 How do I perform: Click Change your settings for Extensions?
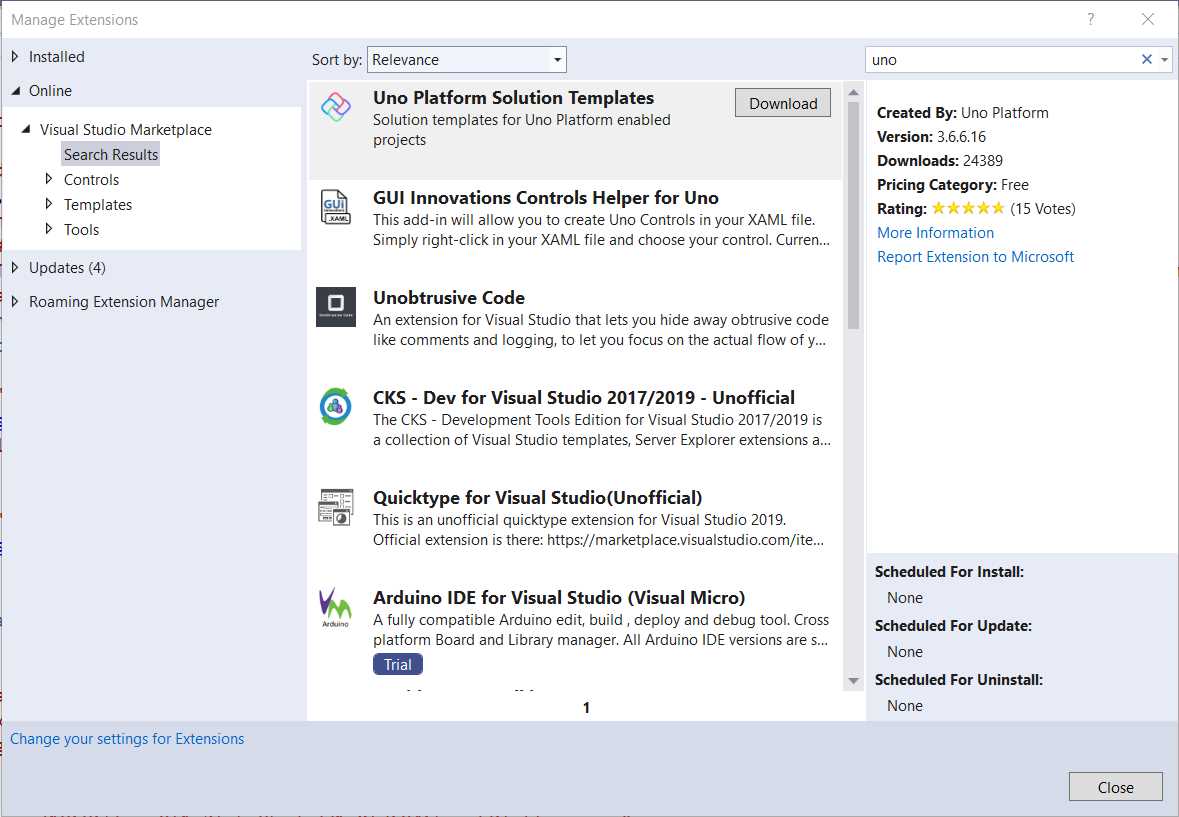(127, 738)
